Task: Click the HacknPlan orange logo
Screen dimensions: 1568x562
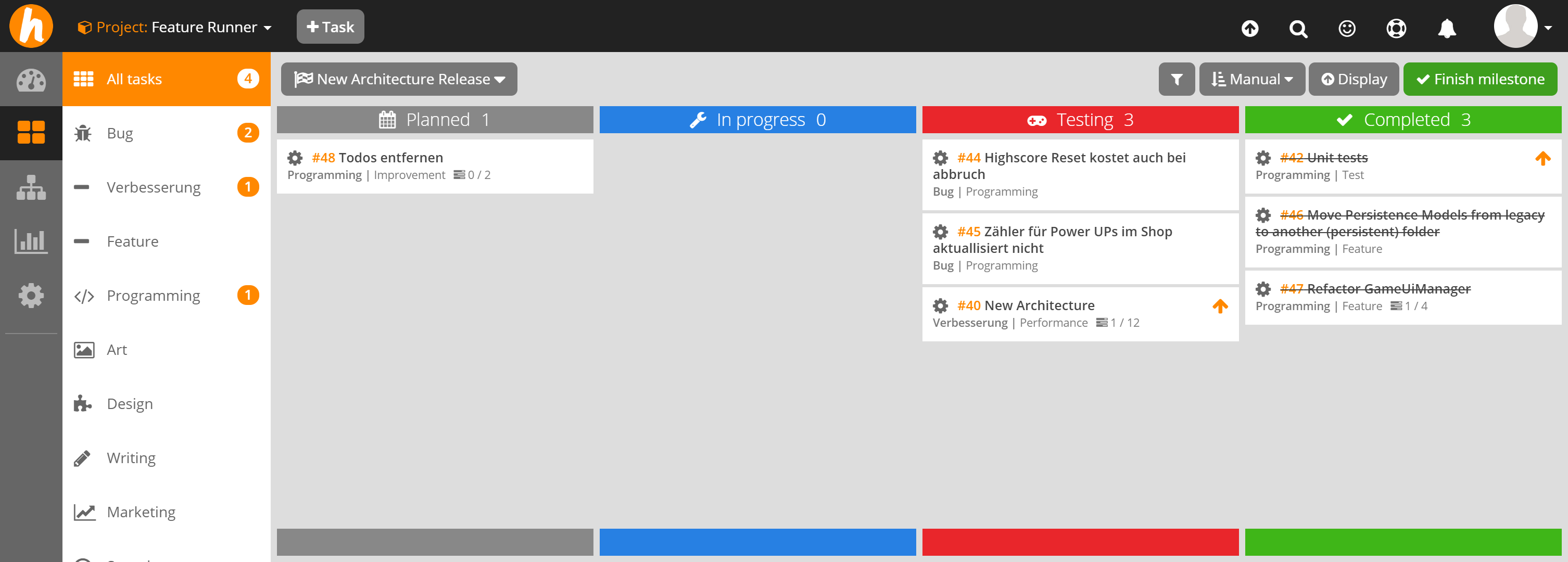Action: tap(31, 26)
